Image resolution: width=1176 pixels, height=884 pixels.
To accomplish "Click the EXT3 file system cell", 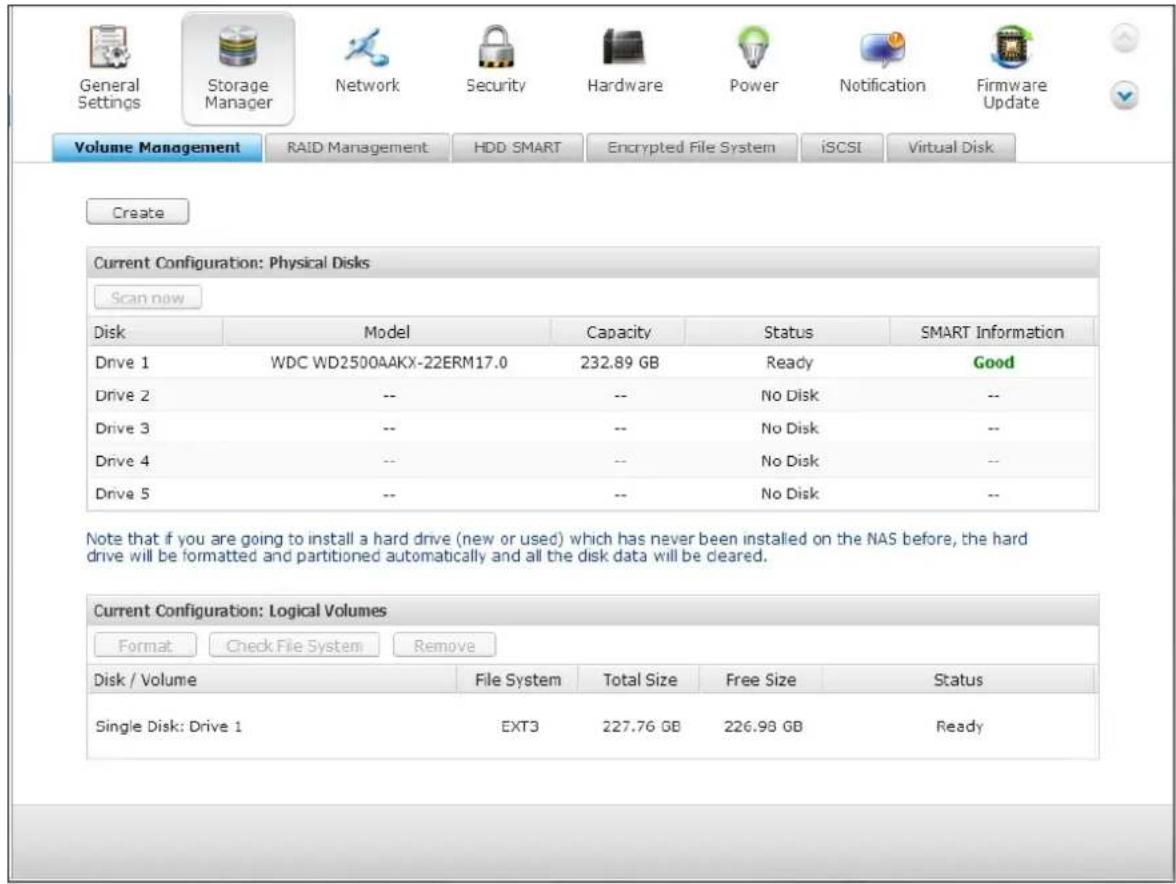I will click(x=520, y=727).
